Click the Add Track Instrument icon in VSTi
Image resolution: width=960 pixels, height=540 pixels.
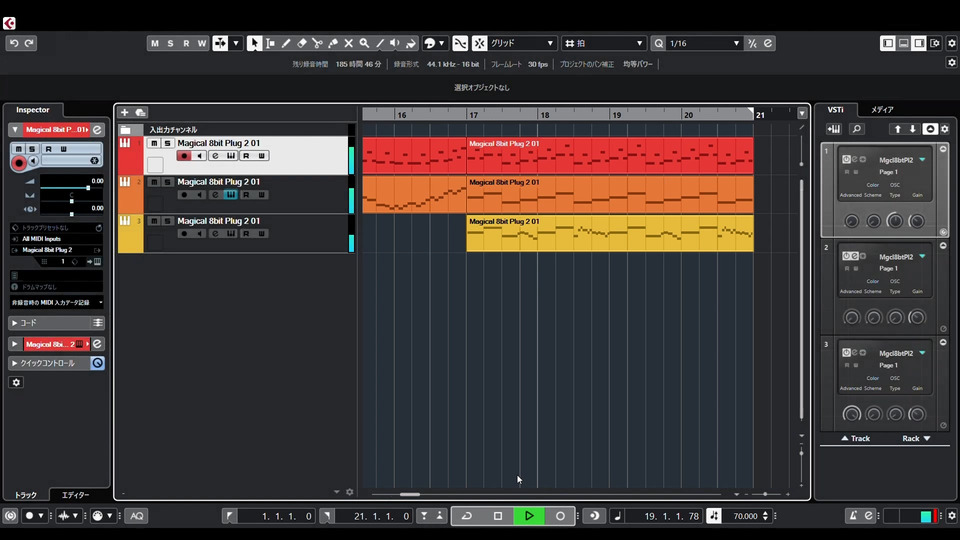pos(834,129)
